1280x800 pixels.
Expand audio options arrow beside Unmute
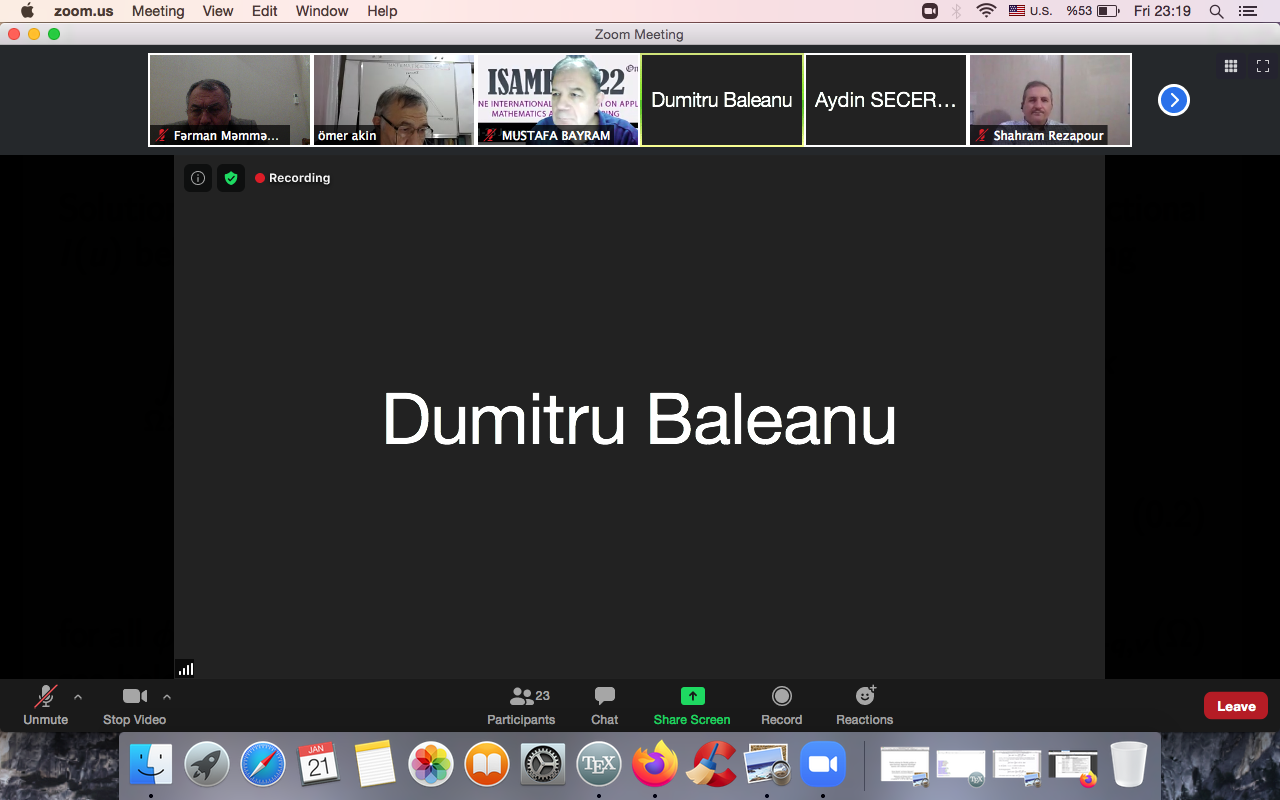pos(78,697)
